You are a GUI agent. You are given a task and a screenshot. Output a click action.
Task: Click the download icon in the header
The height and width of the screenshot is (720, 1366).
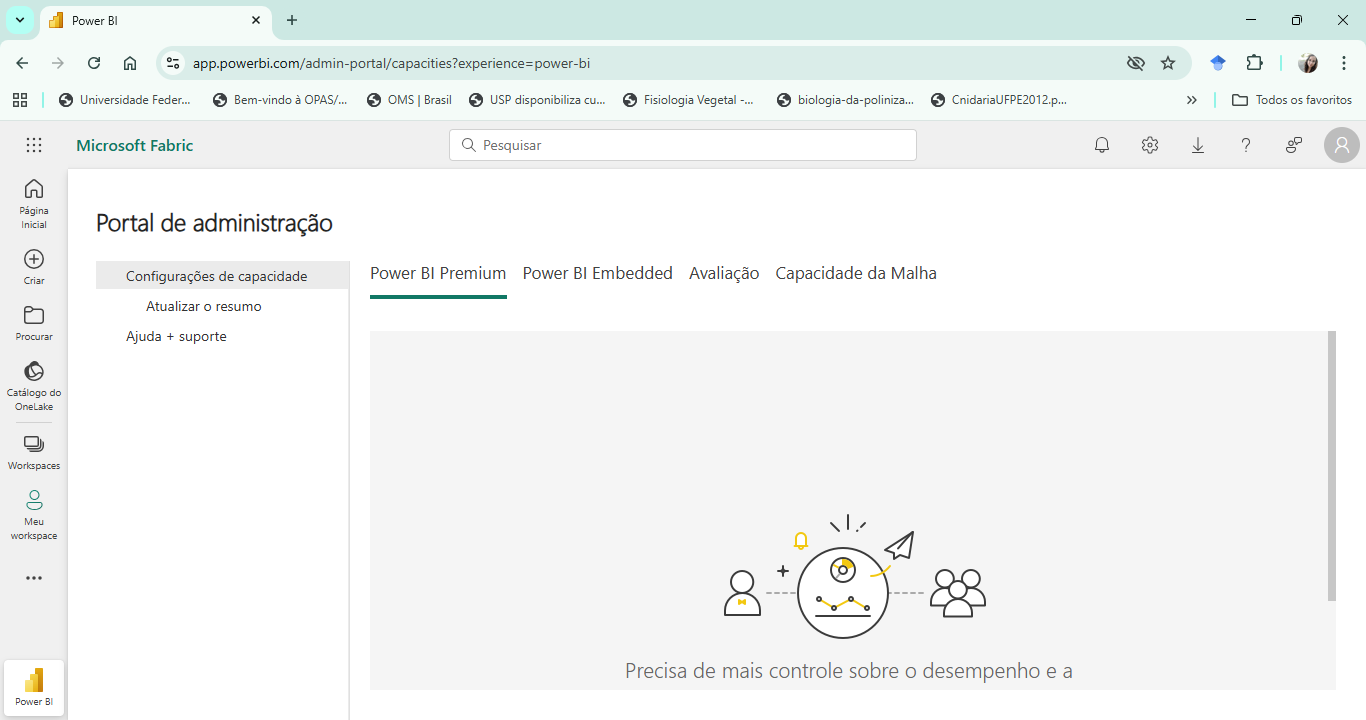point(1198,145)
